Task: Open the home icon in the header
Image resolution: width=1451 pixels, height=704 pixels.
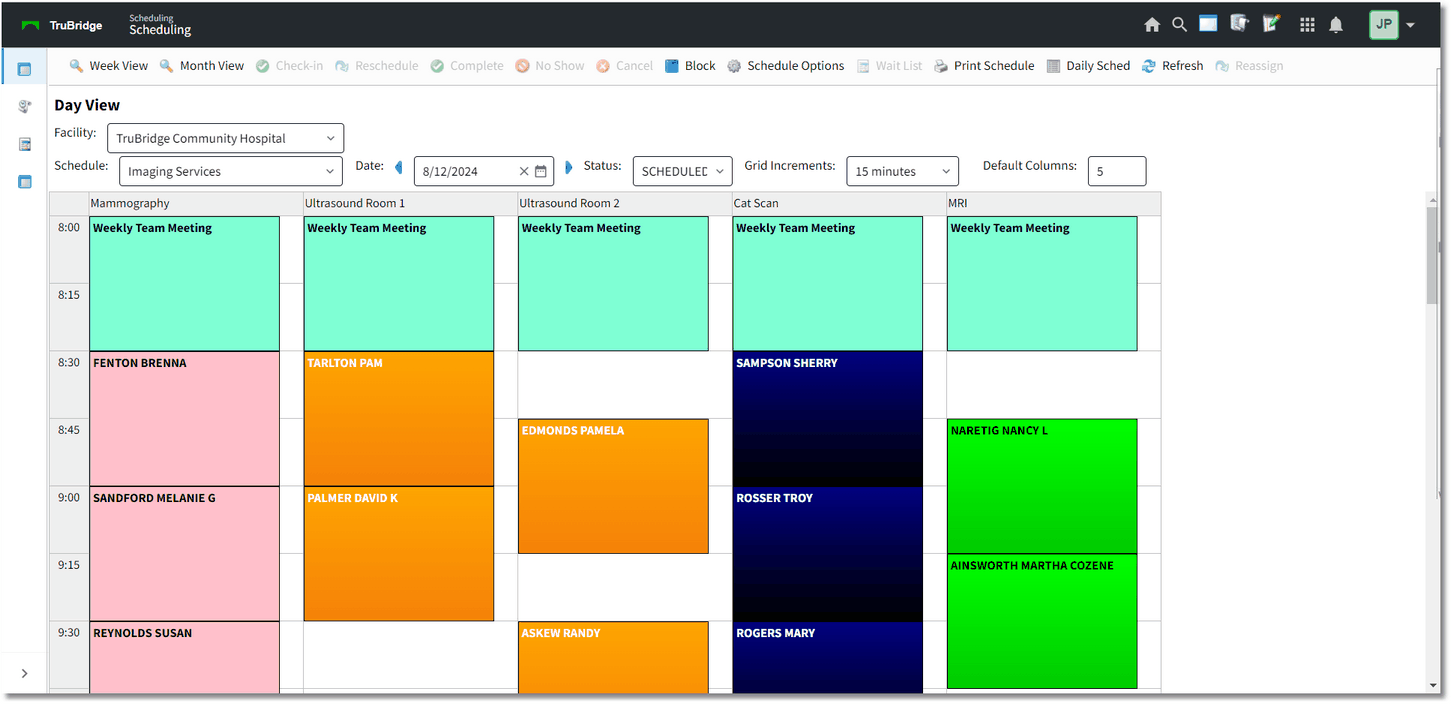Action: tap(1152, 25)
